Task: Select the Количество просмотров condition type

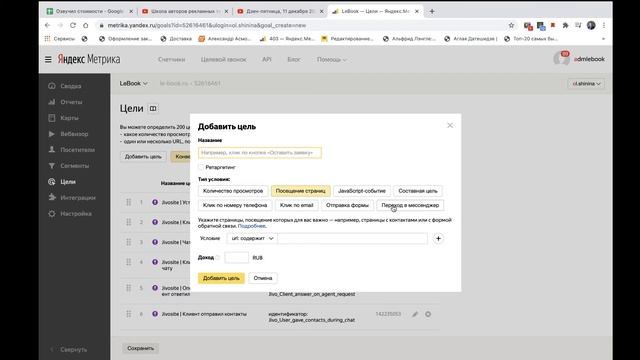Action: click(x=233, y=191)
